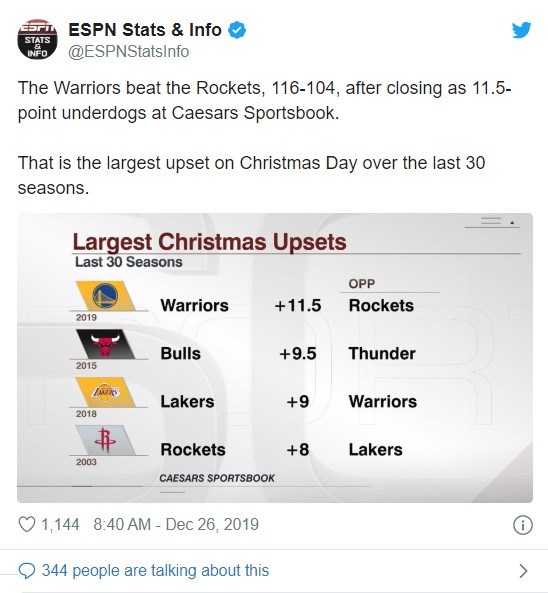This screenshot has height=593, width=548.
Task: Click the Warriors logo in the graphic
Action: [106, 296]
